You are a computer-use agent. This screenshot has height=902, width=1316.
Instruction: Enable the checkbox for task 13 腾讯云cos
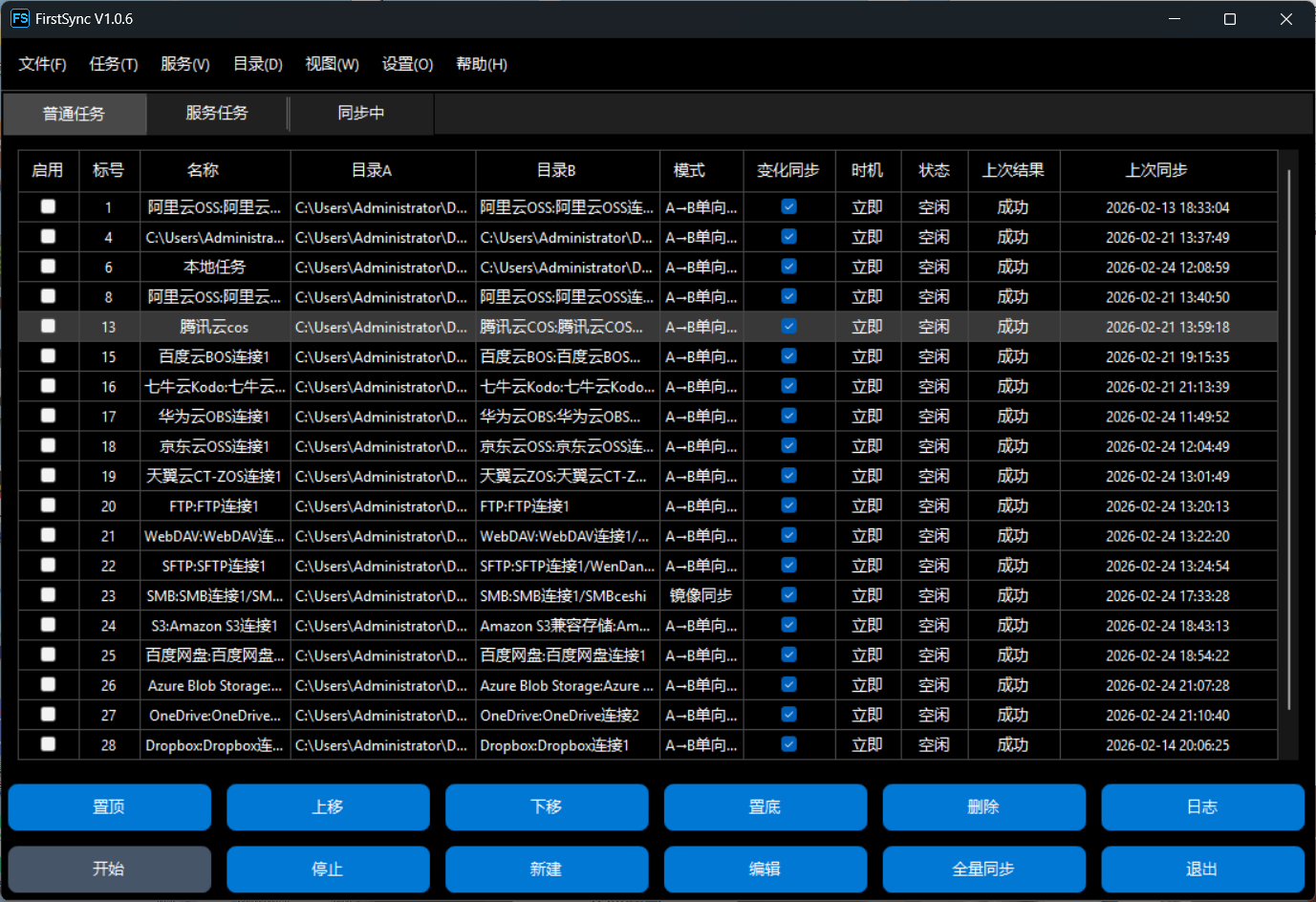coord(48,326)
